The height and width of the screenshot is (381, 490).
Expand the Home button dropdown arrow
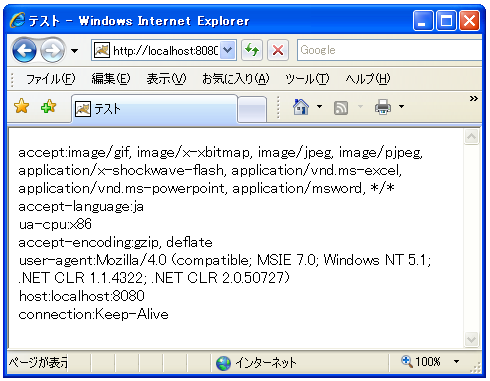click(x=319, y=107)
